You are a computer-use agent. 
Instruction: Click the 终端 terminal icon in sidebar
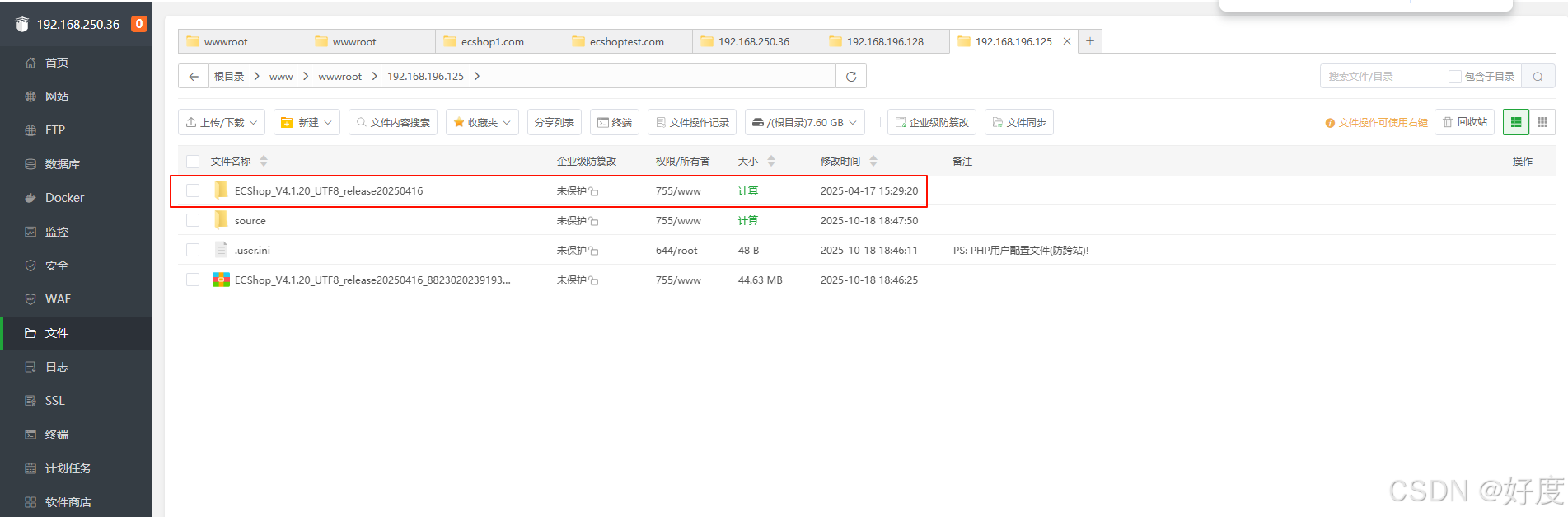pos(30,435)
